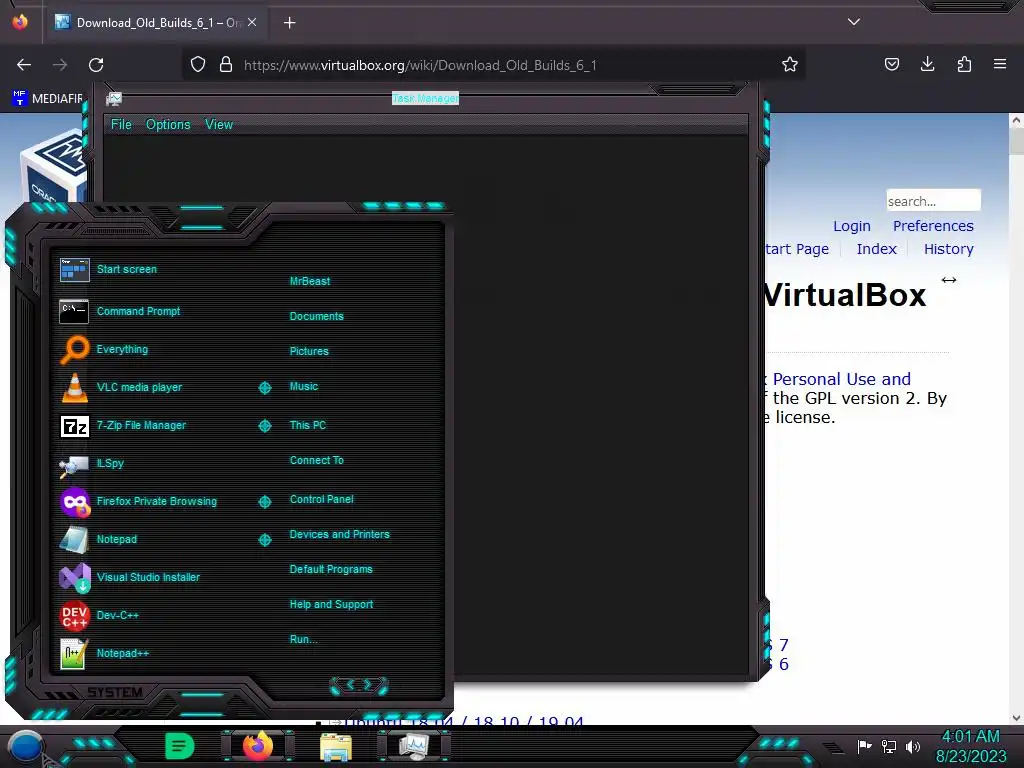Screen dimensions: 1024x768
Task: Switch to Firefox in the taskbar
Action: point(257,746)
